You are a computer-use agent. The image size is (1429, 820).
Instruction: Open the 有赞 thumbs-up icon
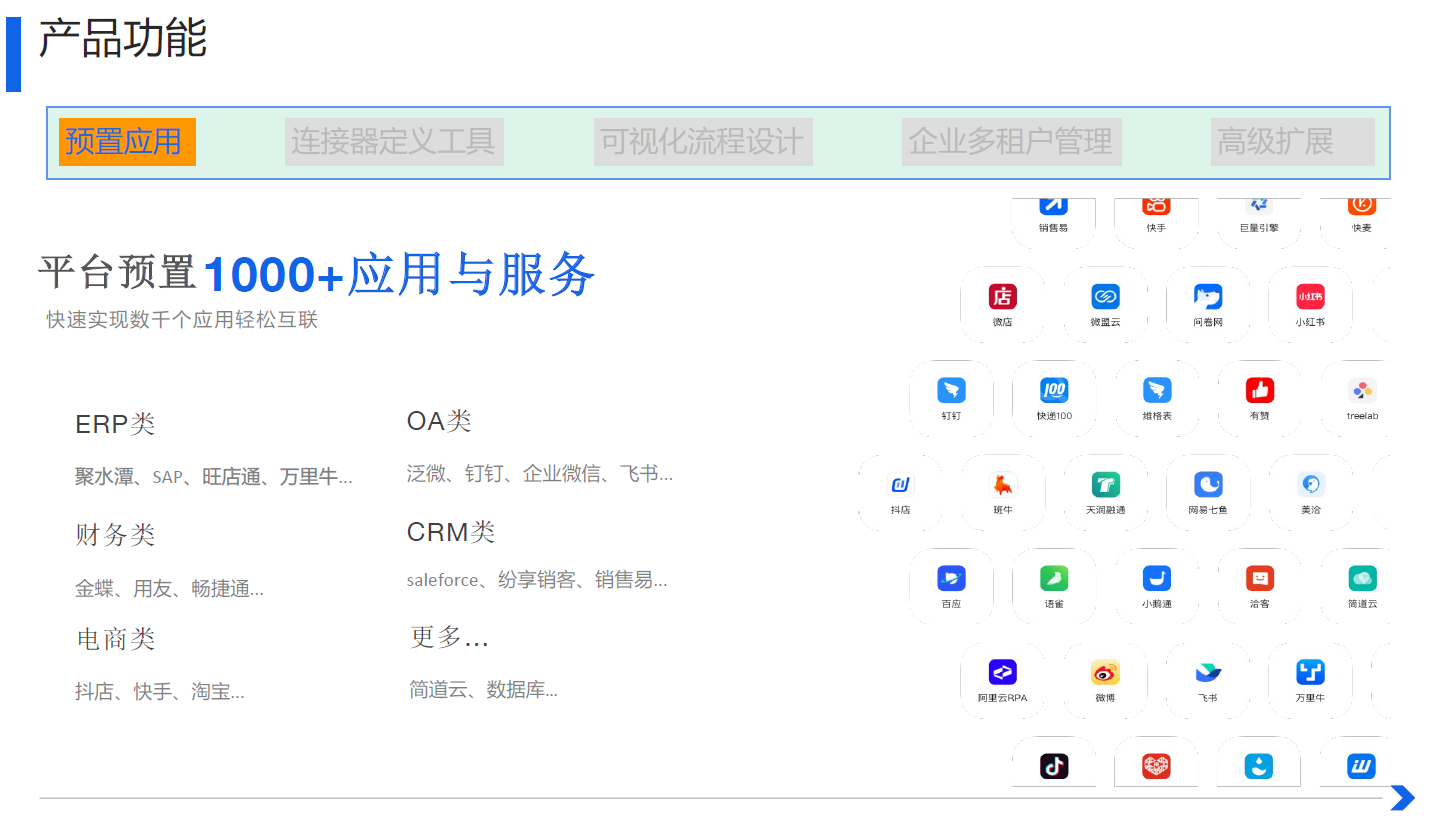point(1259,390)
